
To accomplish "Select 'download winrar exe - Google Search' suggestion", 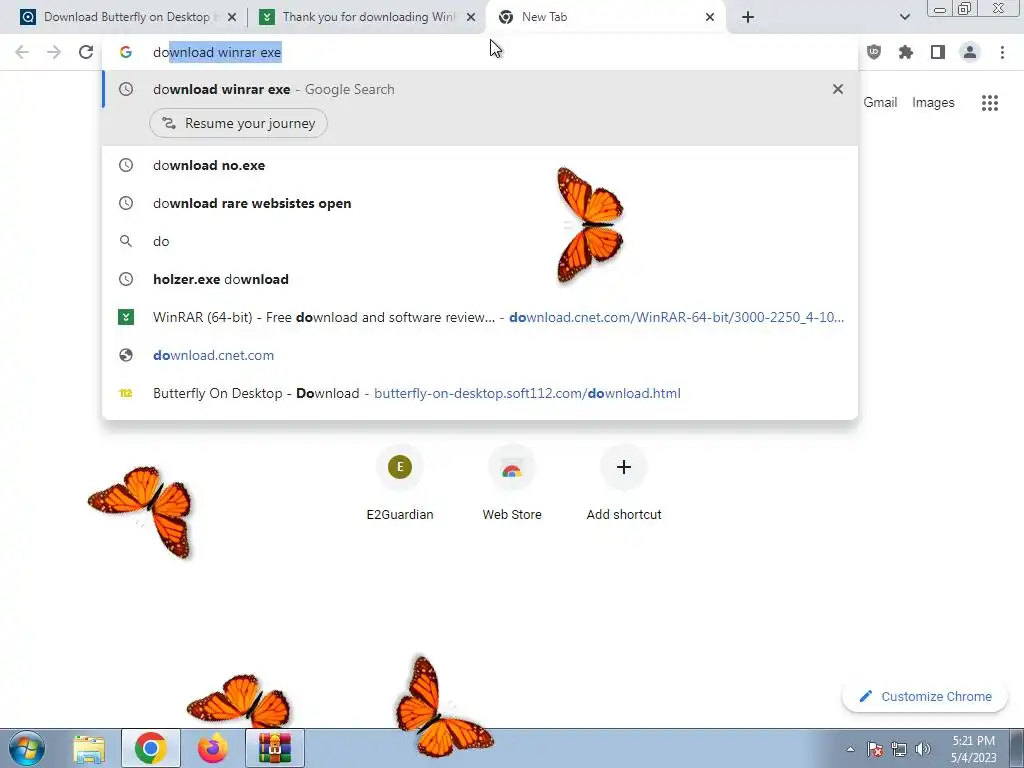I will point(480,89).
